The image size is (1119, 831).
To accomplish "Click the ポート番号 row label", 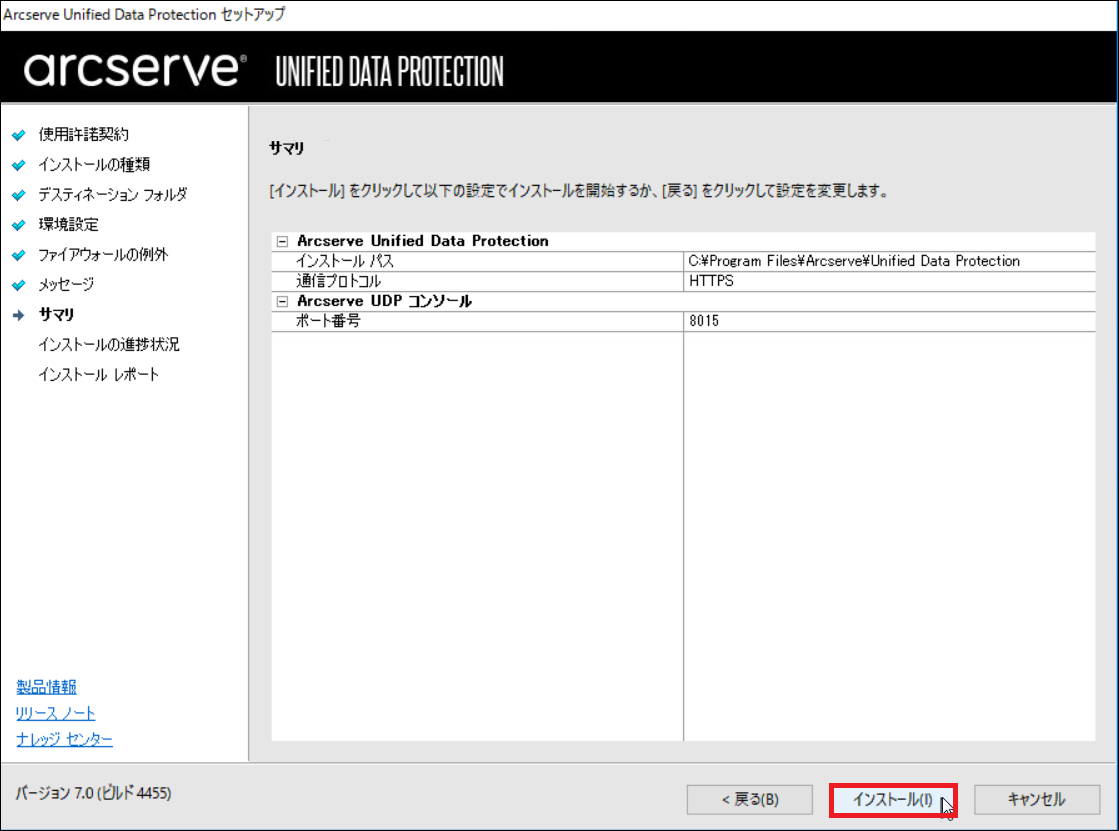I will 328,321.
